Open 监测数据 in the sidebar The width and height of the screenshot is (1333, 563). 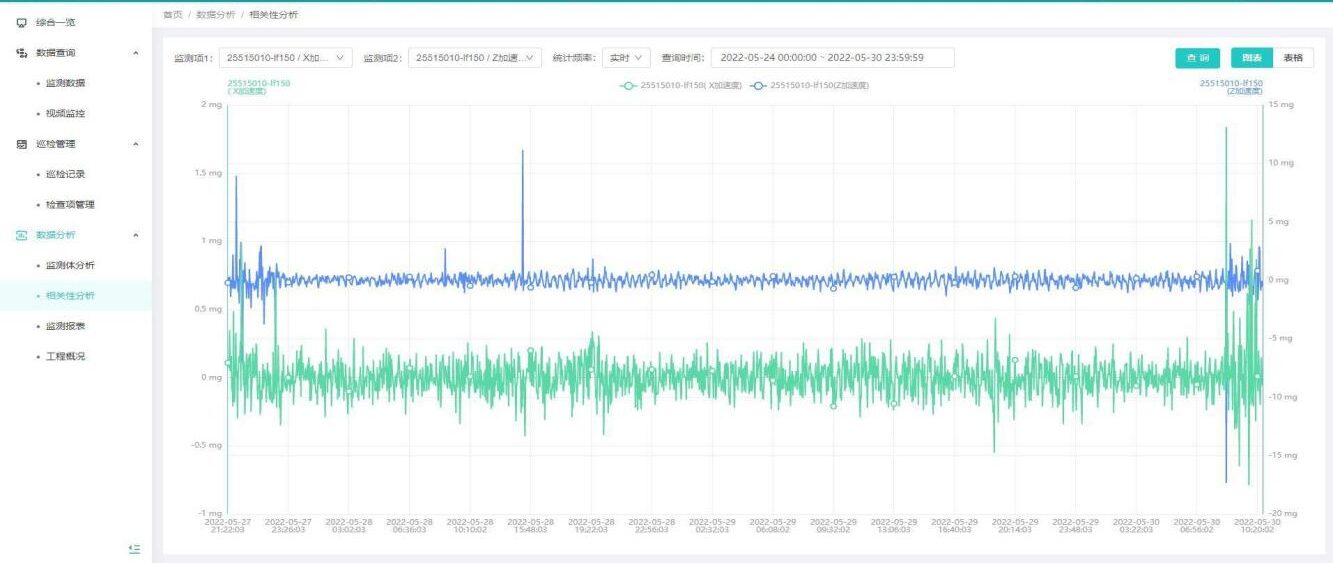point(67,83)
